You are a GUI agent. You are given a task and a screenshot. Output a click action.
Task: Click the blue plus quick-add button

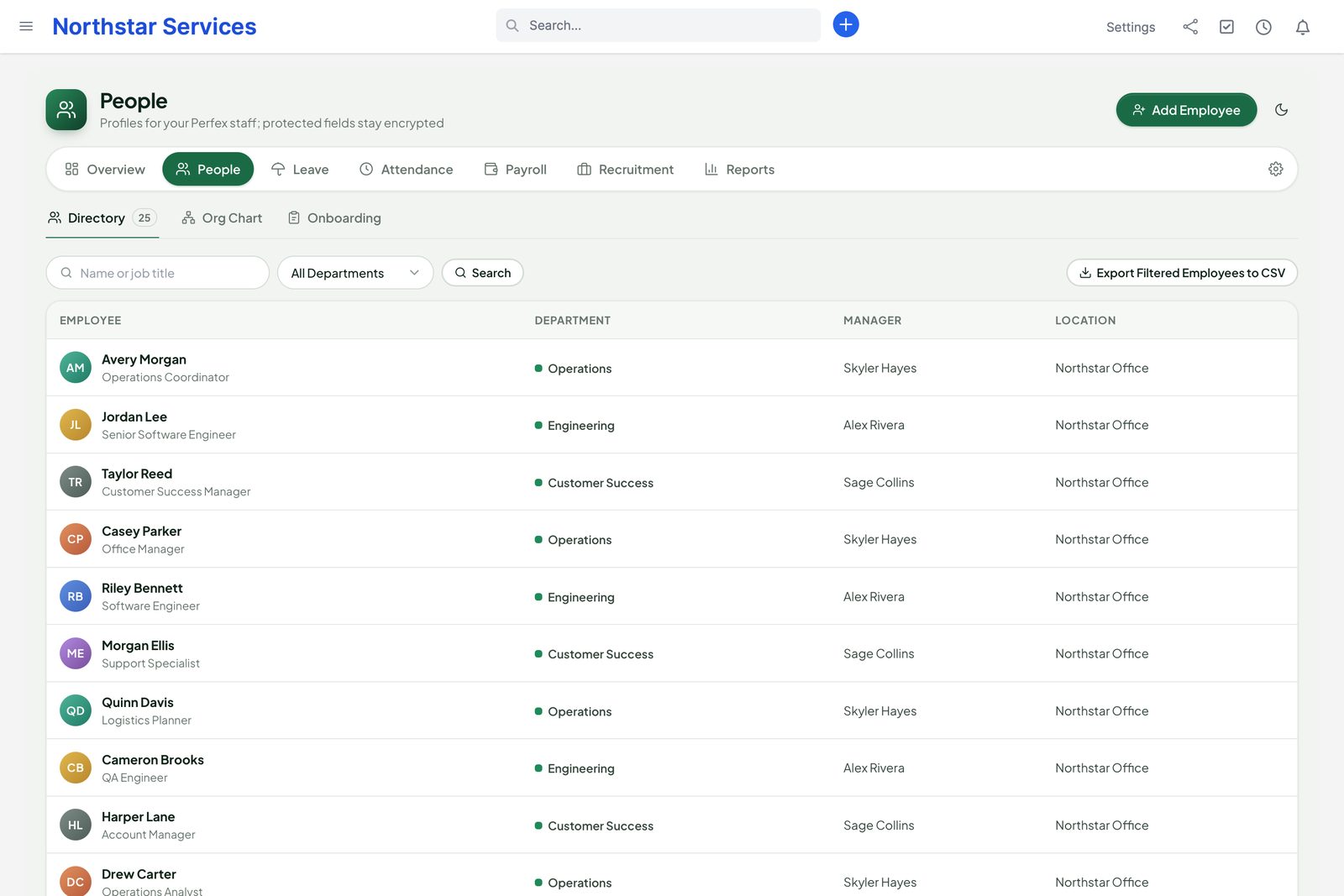tap(845, 25)
